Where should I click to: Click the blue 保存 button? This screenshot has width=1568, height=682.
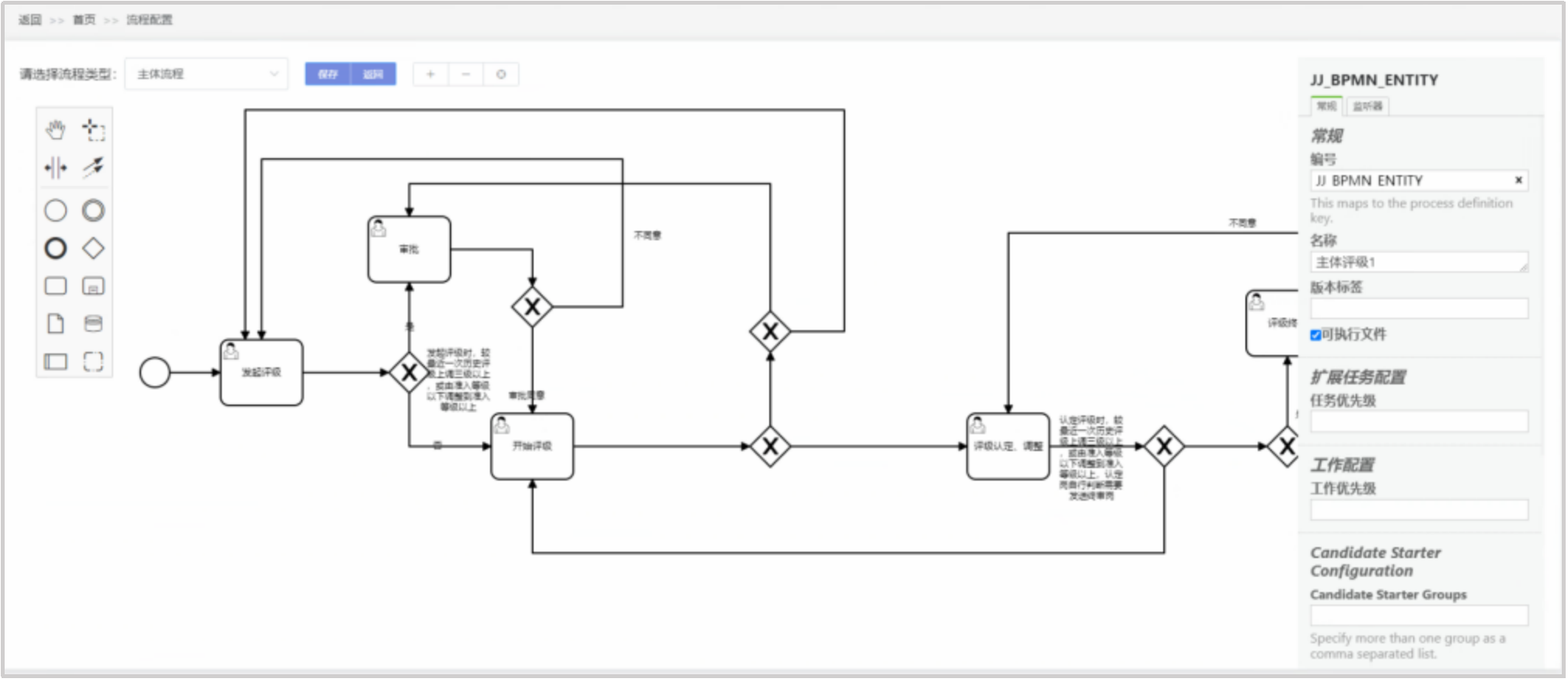[x=328, y=74]
